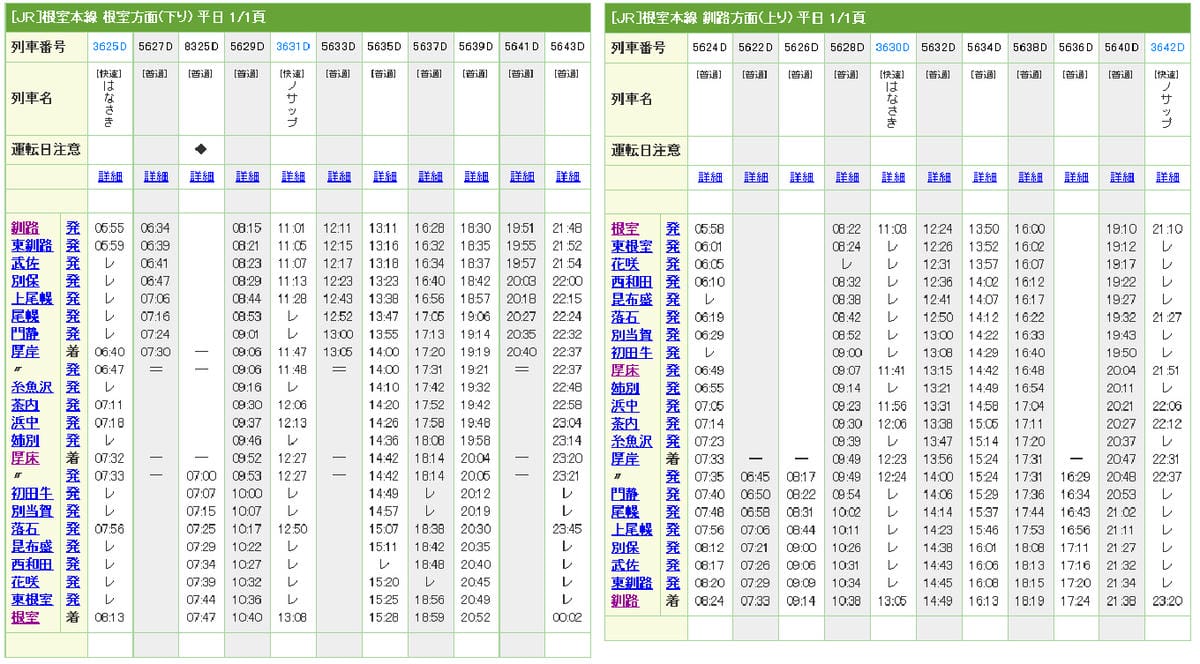Click 初田牛 station in 根室方面 timetable
Viewport: 1200px width, 664px height.
[x=32, y=493]
